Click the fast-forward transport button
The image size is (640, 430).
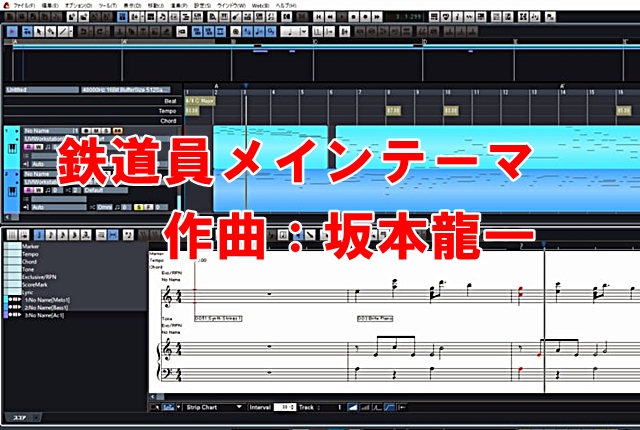tap(377, 17)
